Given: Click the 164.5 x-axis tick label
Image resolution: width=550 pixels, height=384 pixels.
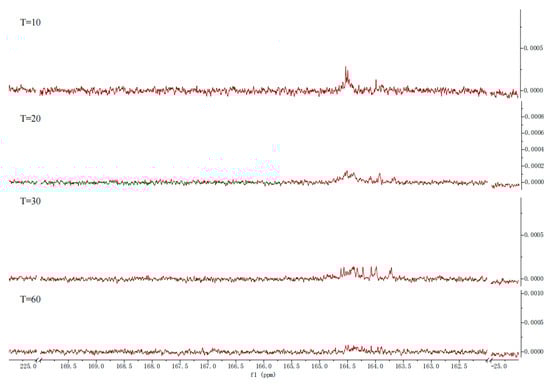Looking at the screenshot, I should click(348, 366).
